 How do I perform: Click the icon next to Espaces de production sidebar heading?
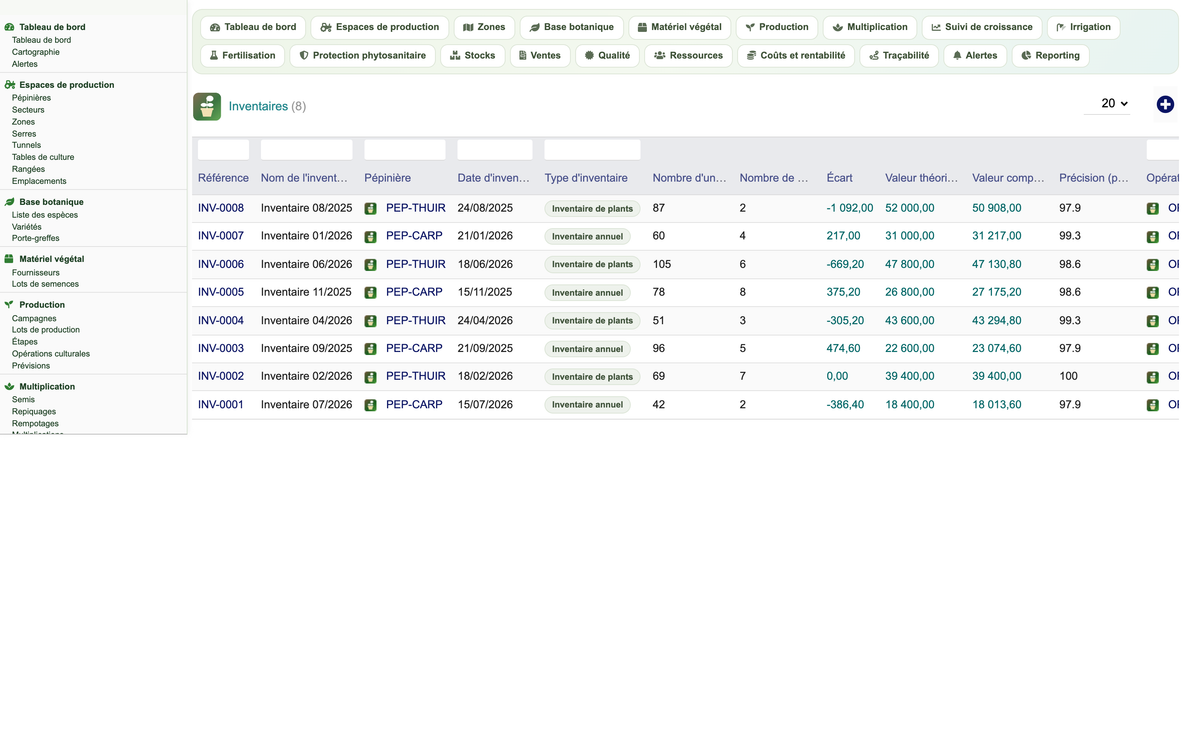[x=10, y=85]
